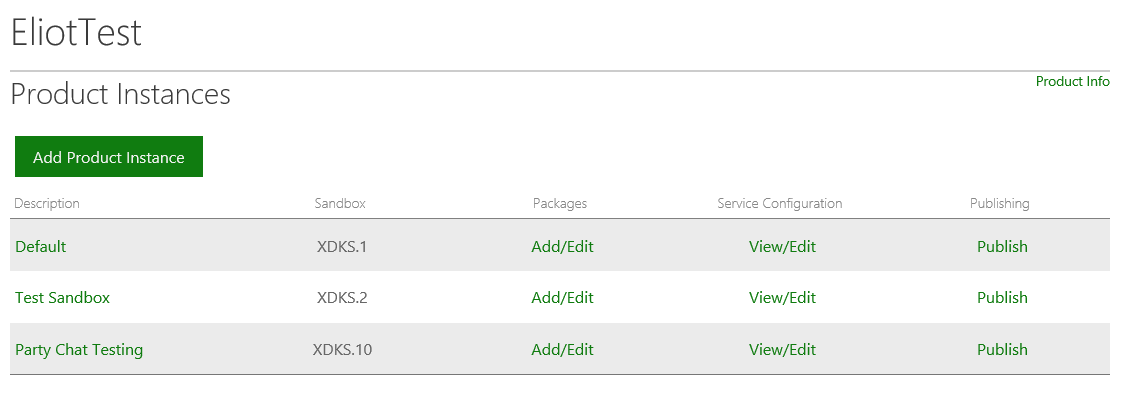Open the Default product instance
The height and width of the screenshot is (394, 1129).
(x=40, y=246)
